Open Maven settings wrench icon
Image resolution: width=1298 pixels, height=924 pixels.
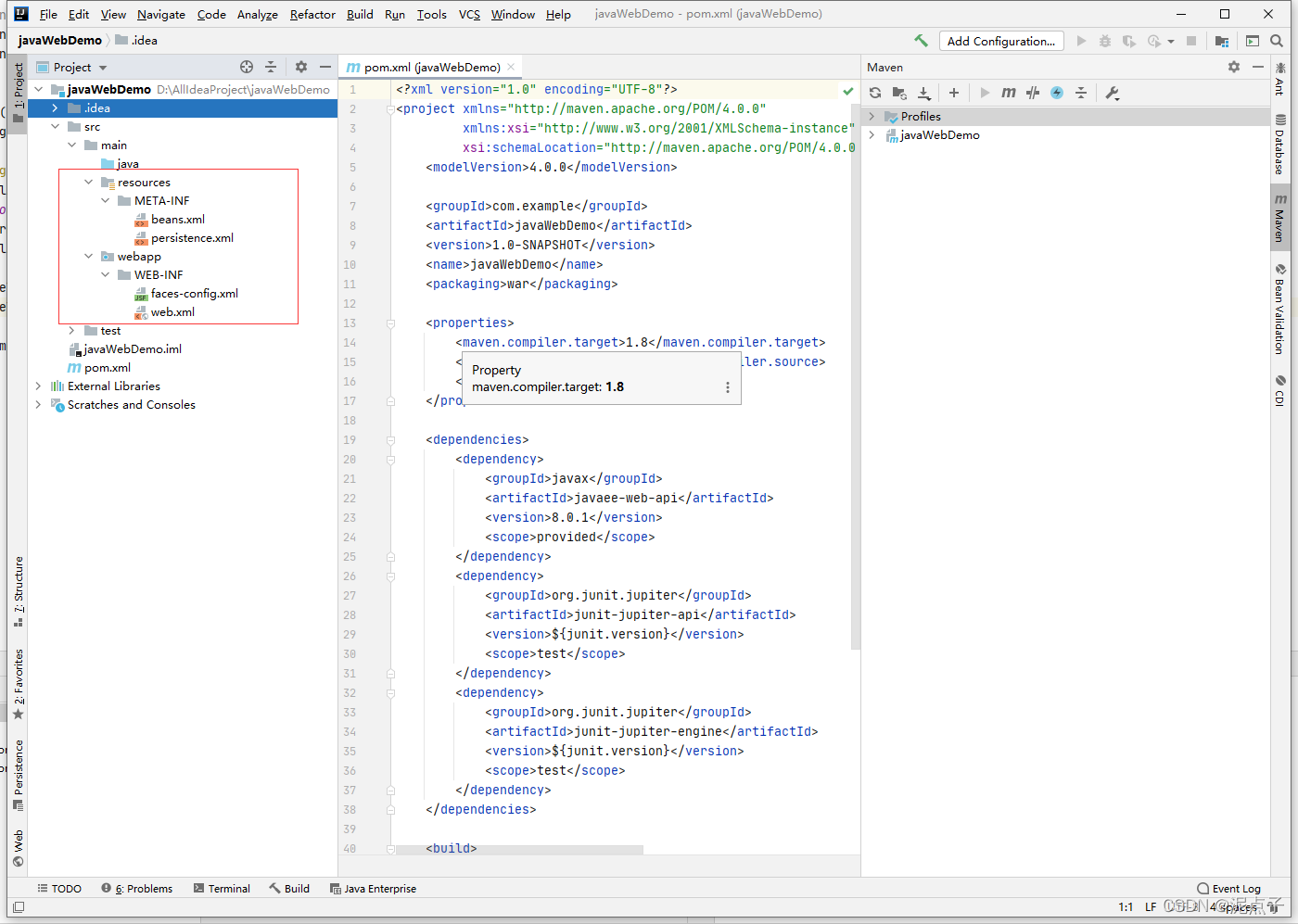click(x=1113, y=93)
